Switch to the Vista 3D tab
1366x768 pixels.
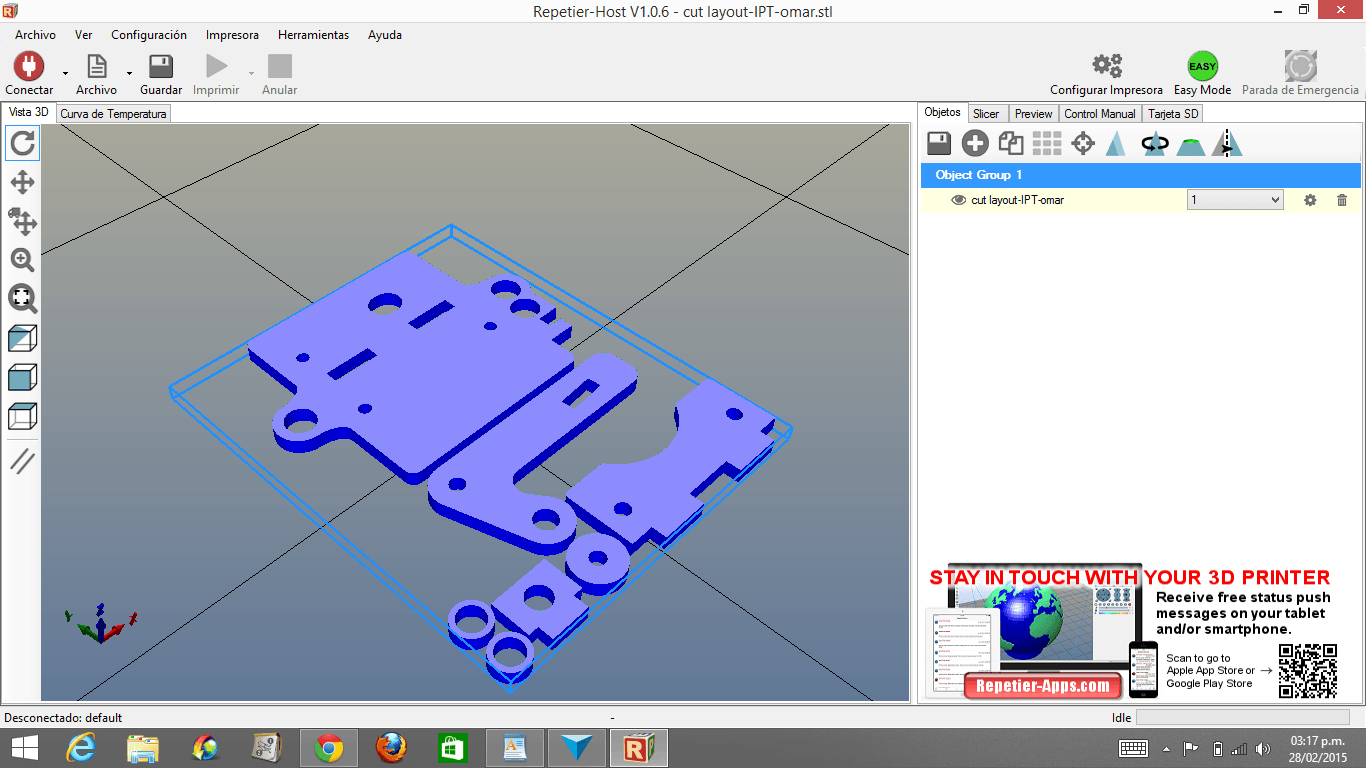(x=29, y=113)
